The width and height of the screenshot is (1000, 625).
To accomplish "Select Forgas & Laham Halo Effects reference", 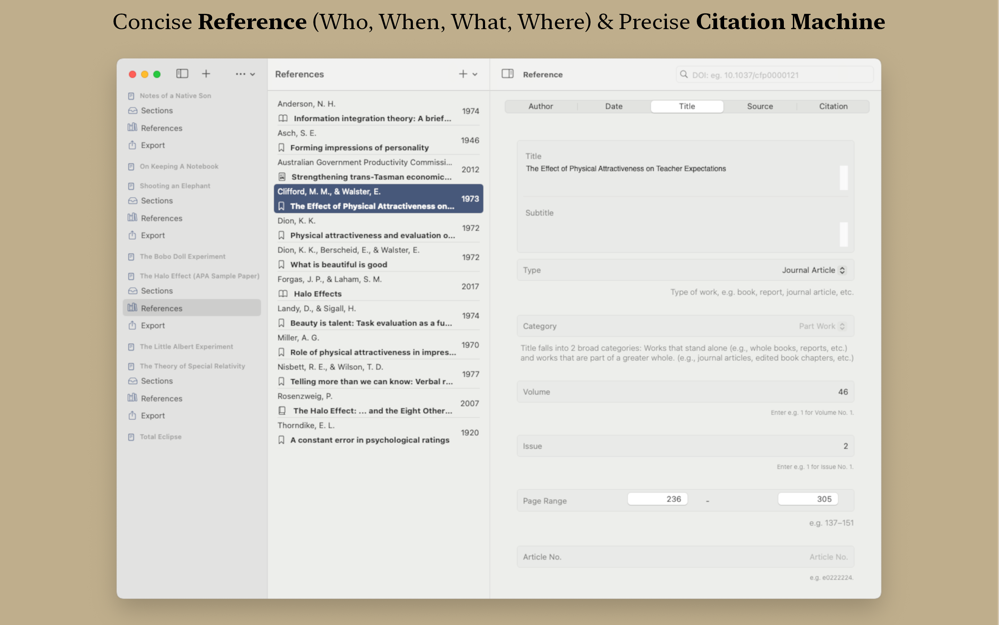I will point(378,286).
